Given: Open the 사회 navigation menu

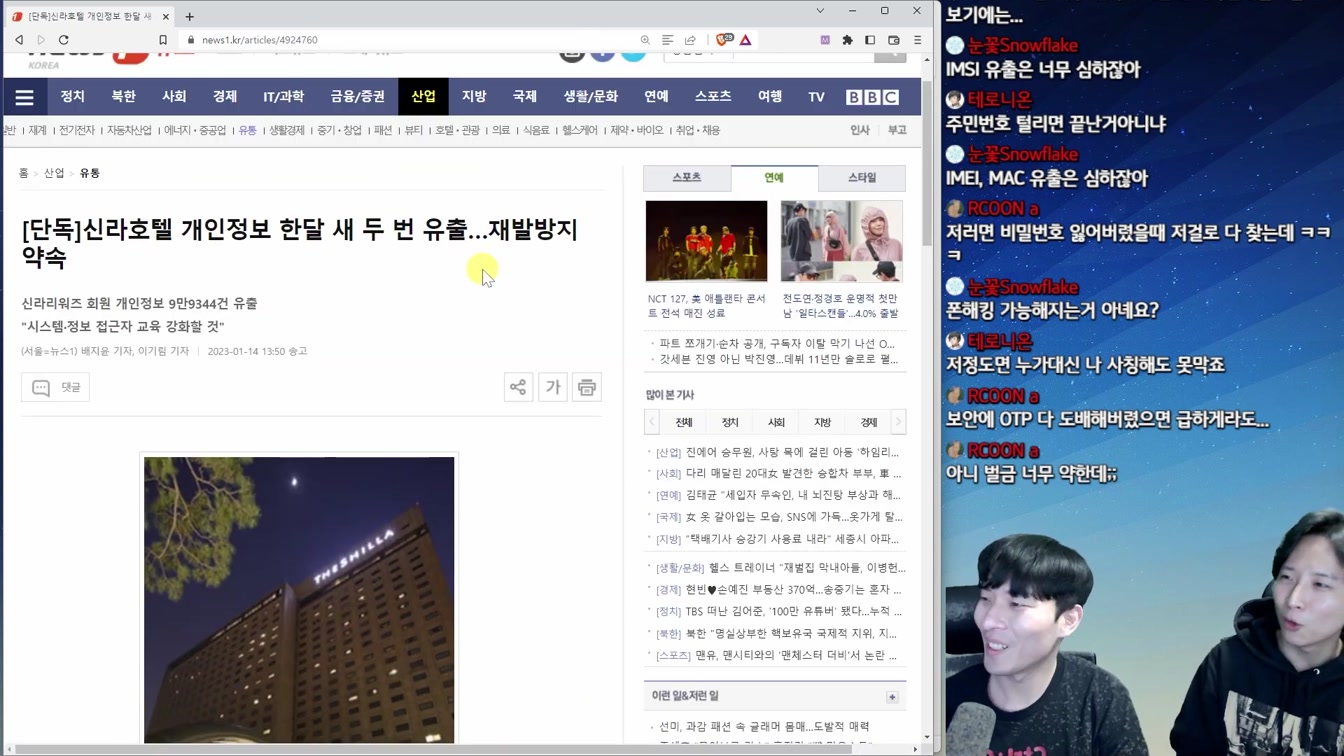Looking at the screenshot, I should pyautogui.click(x=174, y=97).
